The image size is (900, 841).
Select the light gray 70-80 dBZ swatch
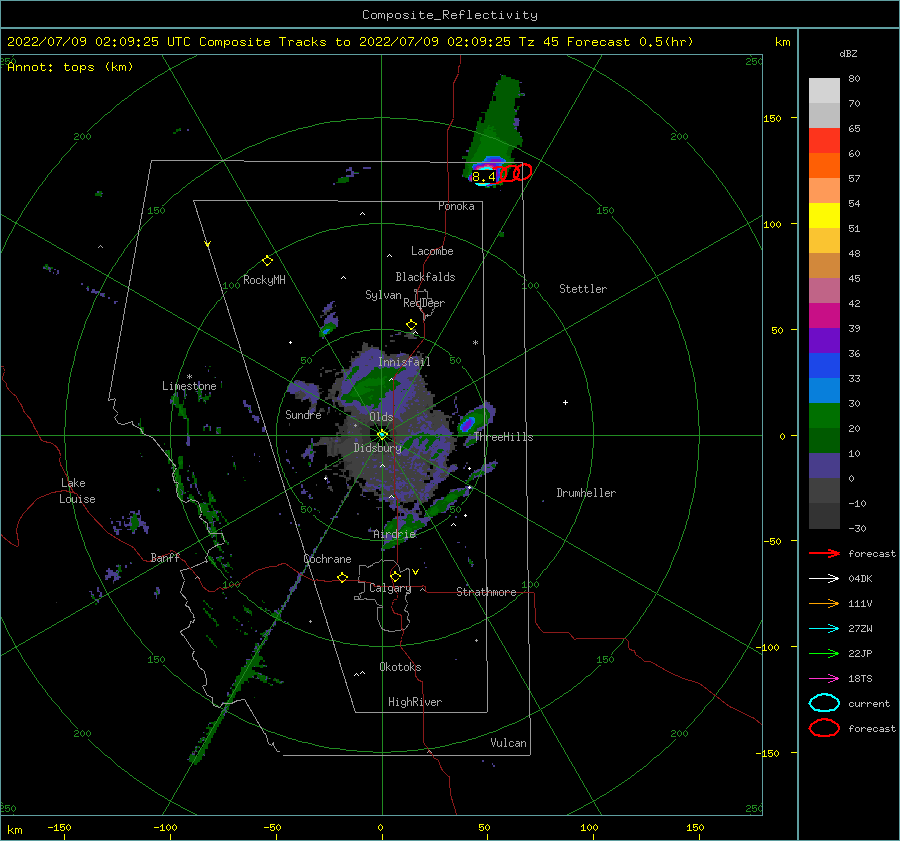pyautogui.click(x=824, y=91)
